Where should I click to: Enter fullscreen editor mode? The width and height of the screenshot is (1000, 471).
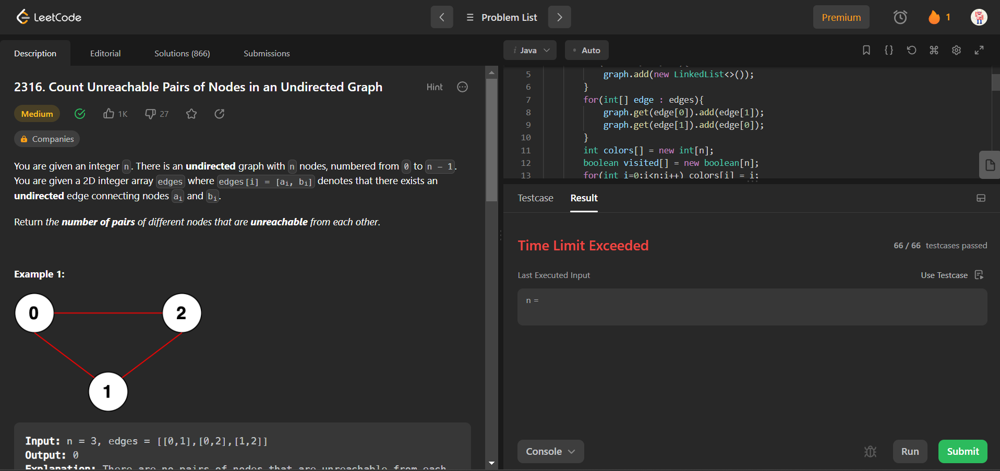[x=979, y=50]
